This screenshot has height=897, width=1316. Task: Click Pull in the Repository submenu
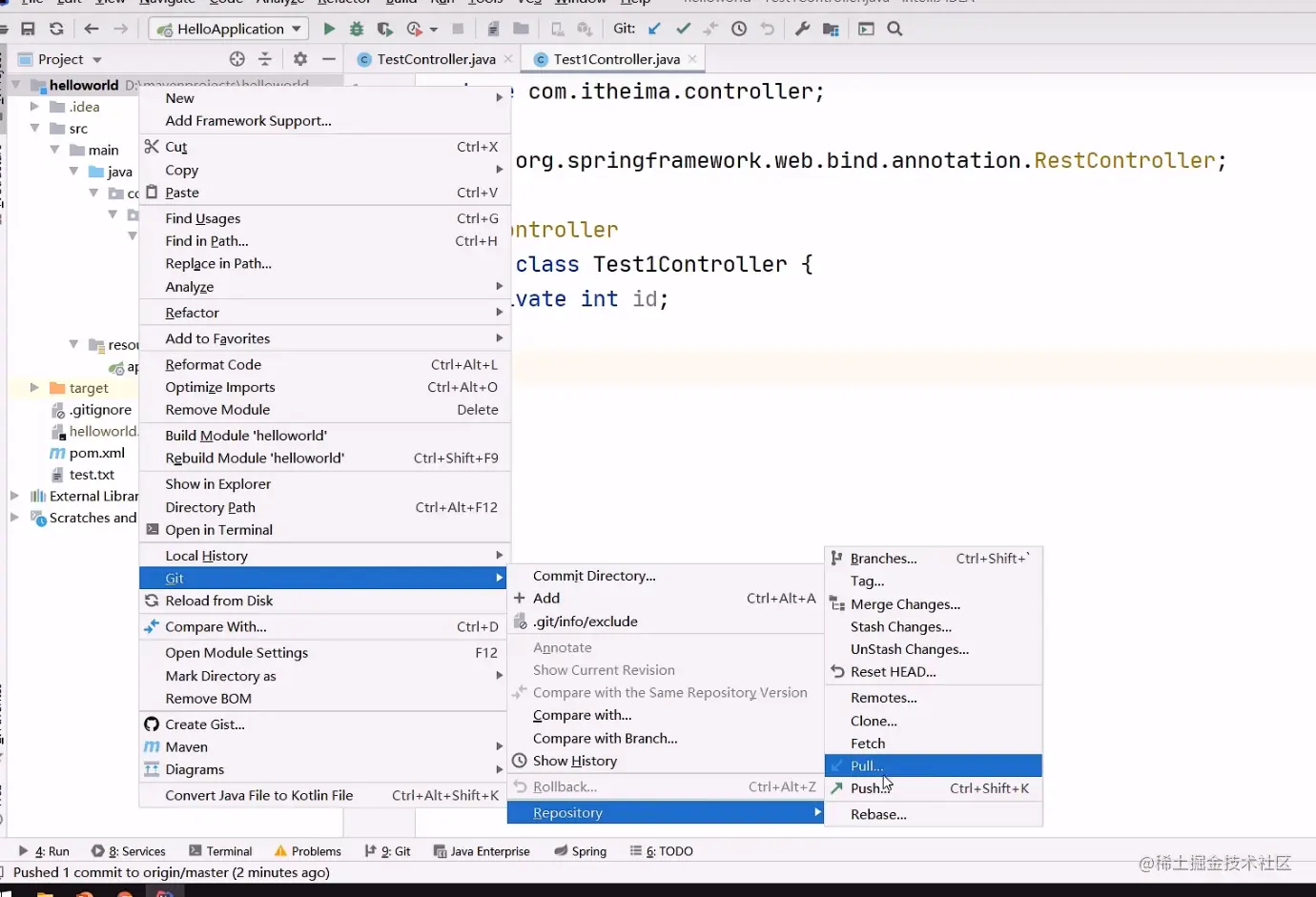[x=934, y=765]
